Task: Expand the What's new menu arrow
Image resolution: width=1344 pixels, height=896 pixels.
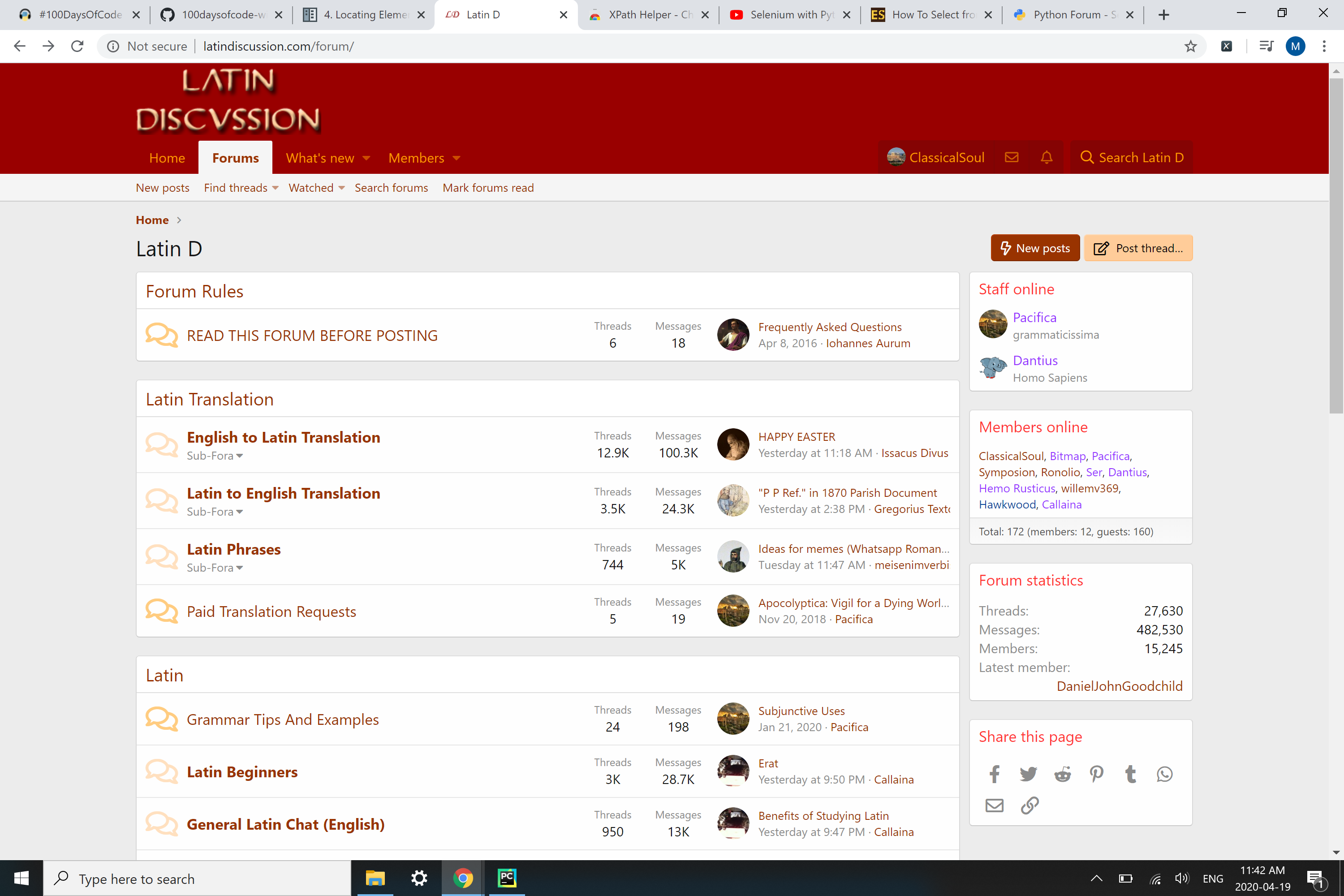Action: coord(367,158)
